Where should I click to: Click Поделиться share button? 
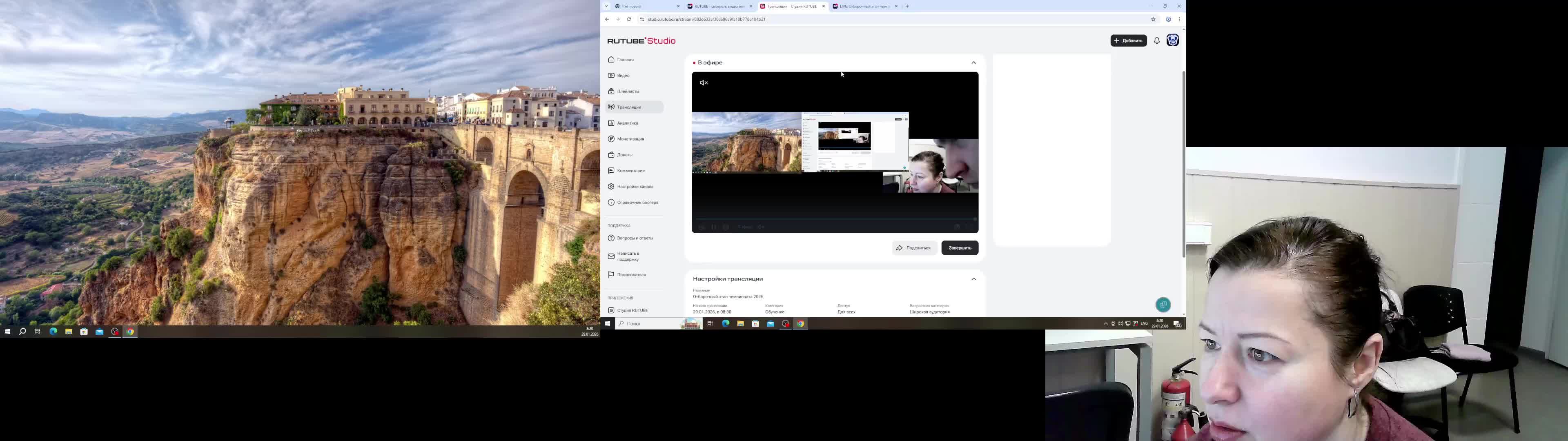click(x=914, y=248)
